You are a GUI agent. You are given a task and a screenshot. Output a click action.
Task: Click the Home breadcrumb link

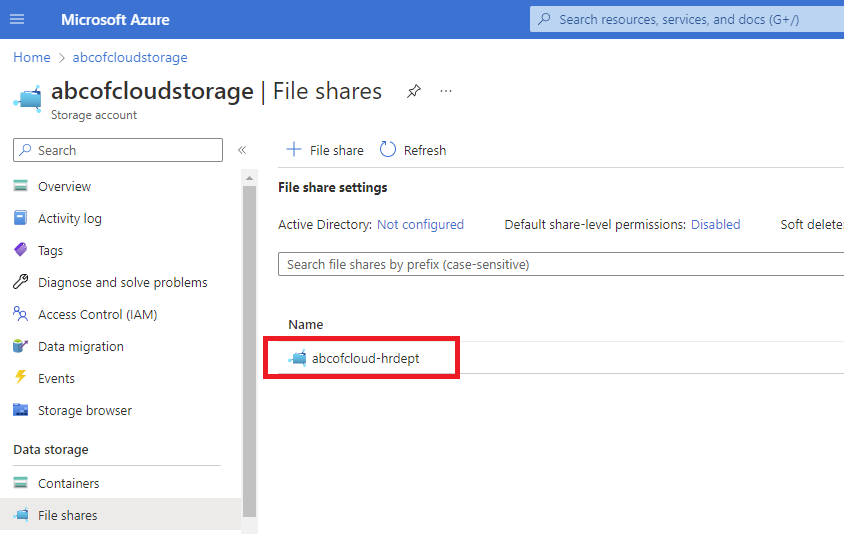32,58
